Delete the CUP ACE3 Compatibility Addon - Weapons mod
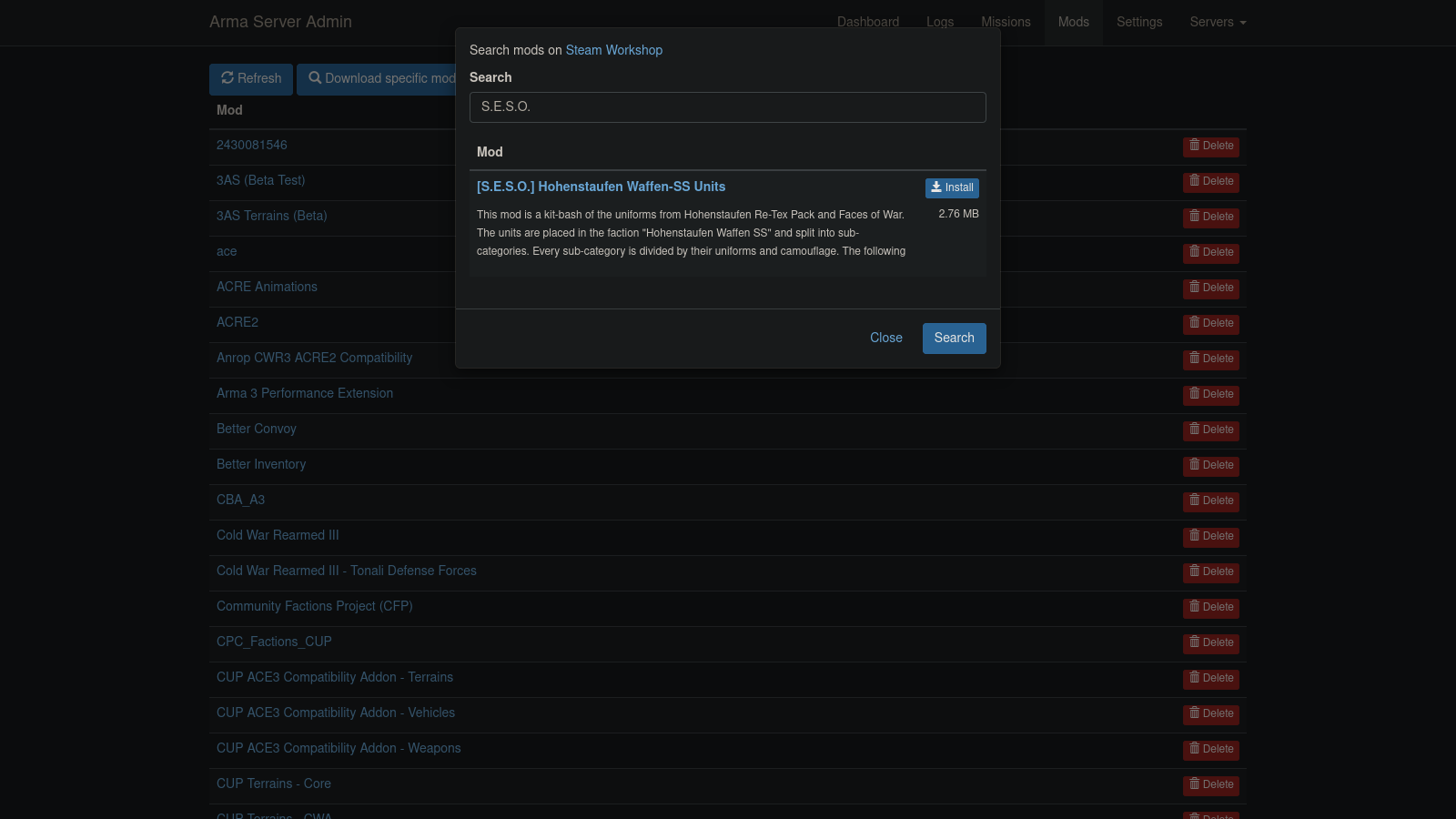 1211,750
